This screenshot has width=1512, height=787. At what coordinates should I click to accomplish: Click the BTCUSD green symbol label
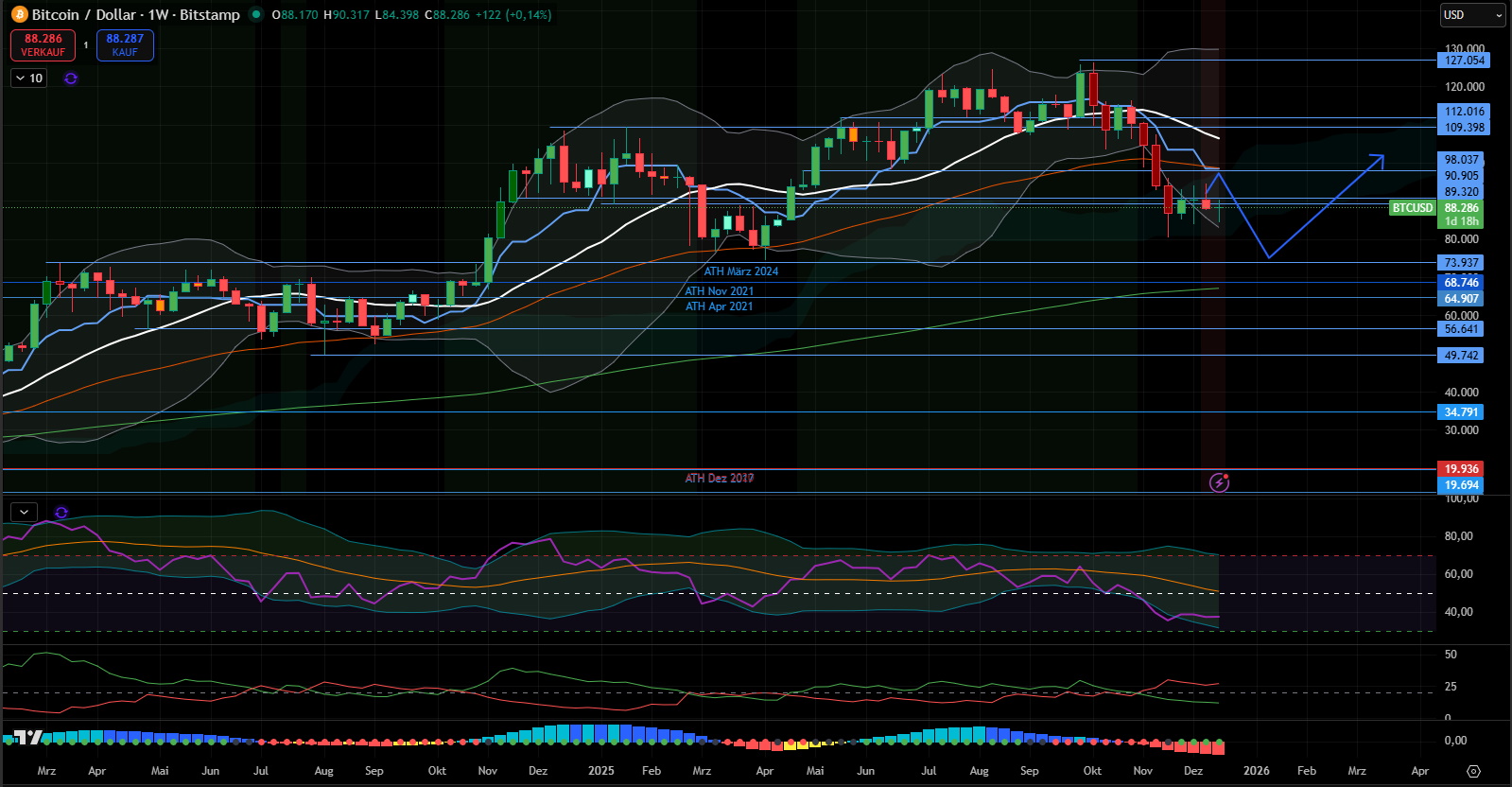(1412, 208)
